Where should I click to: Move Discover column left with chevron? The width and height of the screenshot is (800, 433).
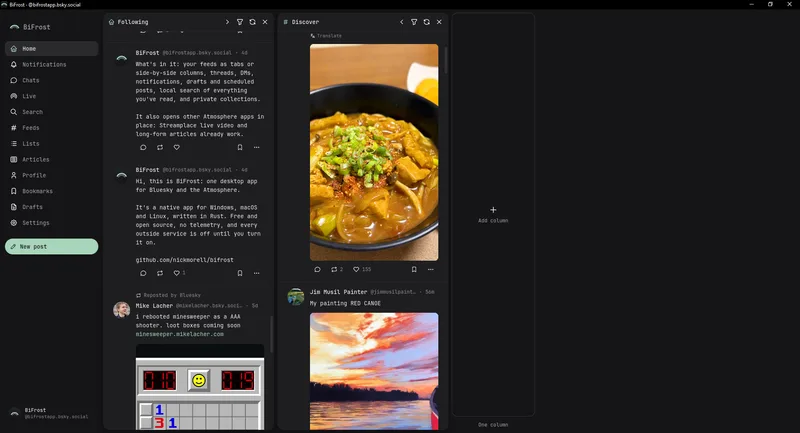click(x=402, y=22)
